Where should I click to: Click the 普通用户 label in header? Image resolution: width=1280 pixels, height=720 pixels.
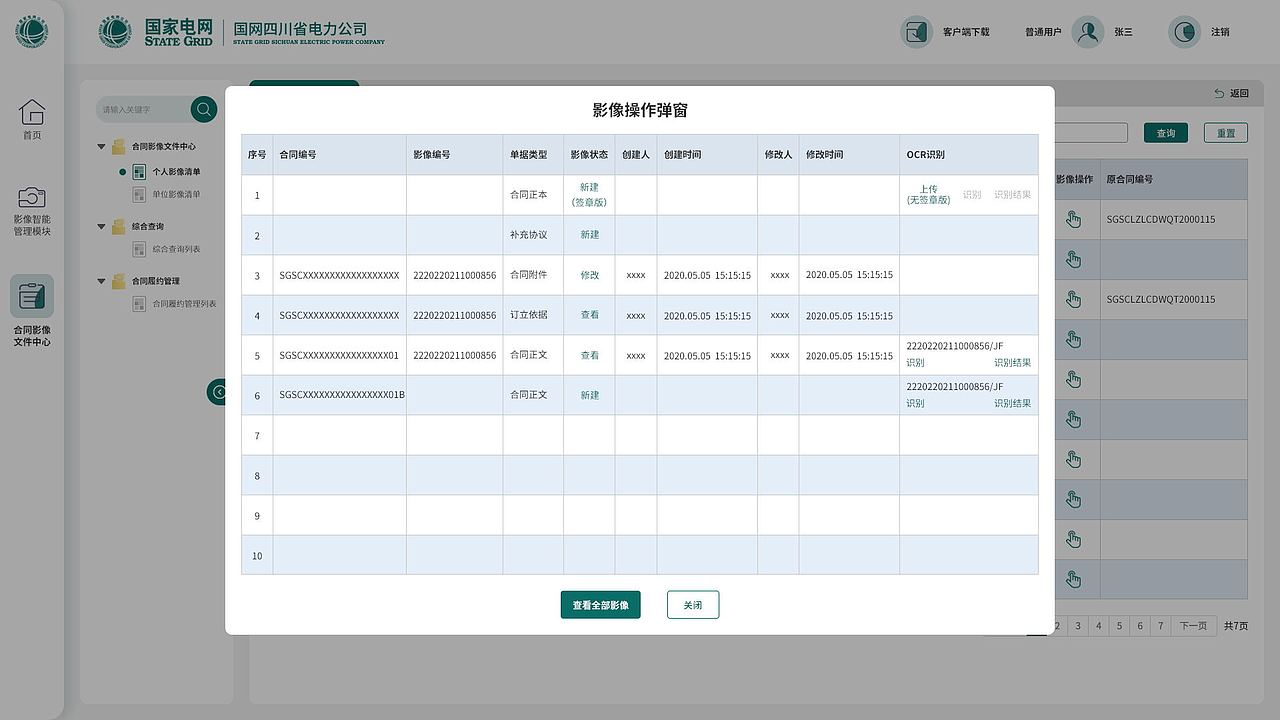[x=1043, y=32]
